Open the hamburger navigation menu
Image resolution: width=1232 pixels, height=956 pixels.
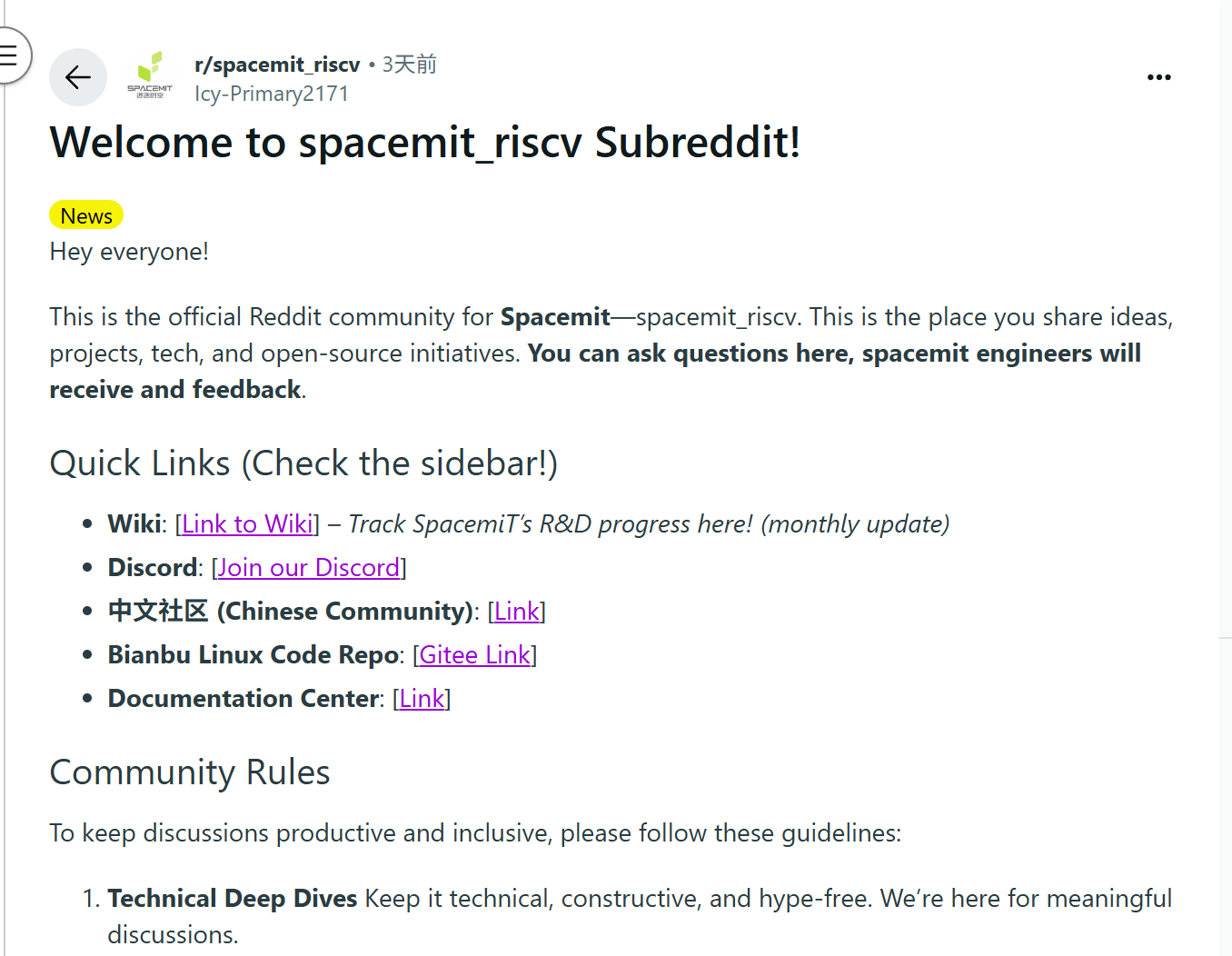tap(10, 55)
